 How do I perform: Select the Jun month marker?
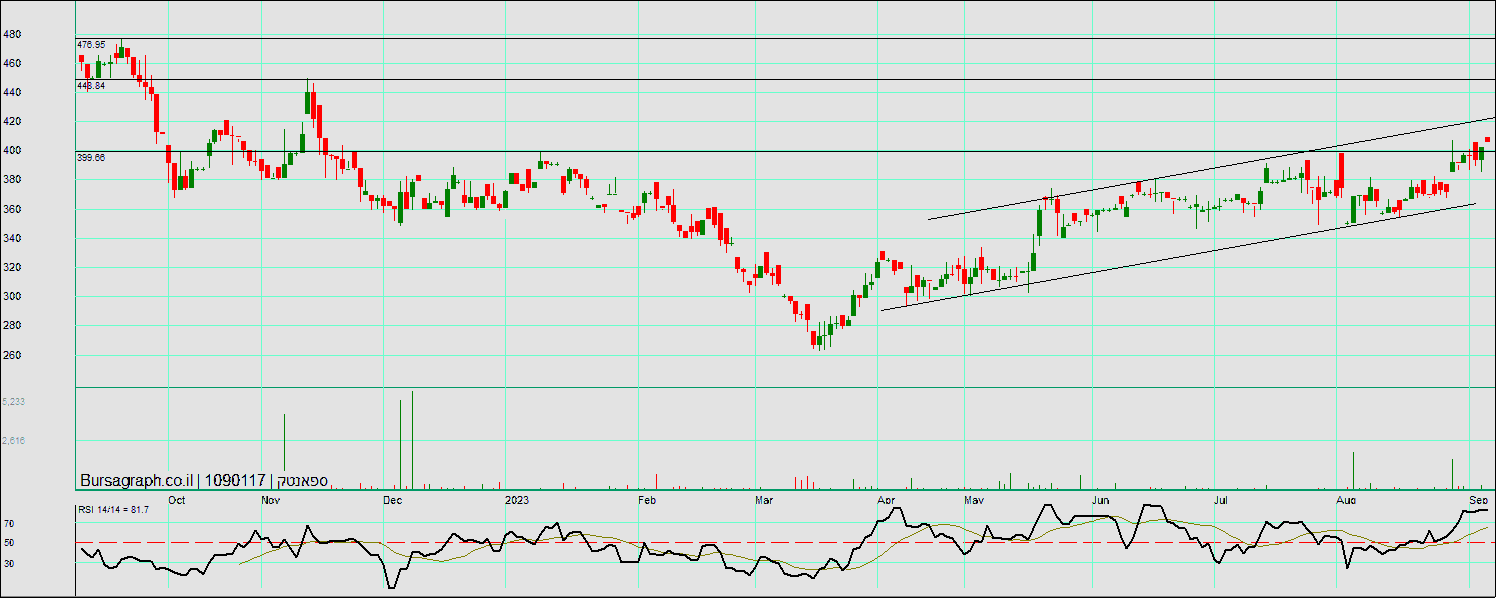coord(1101,499)
